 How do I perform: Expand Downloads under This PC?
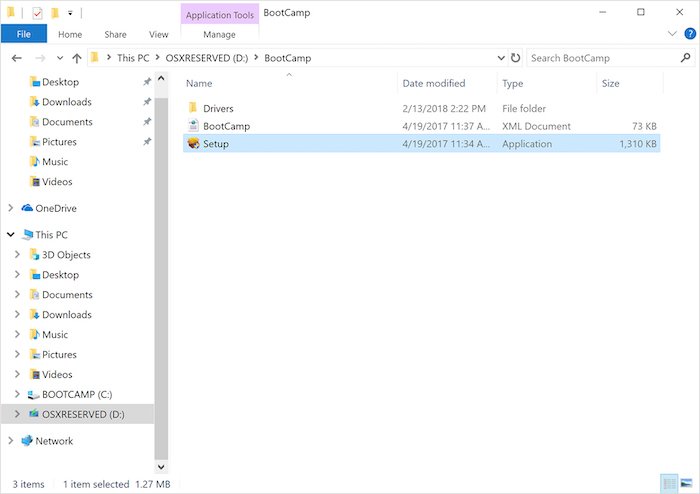[17, 314]
